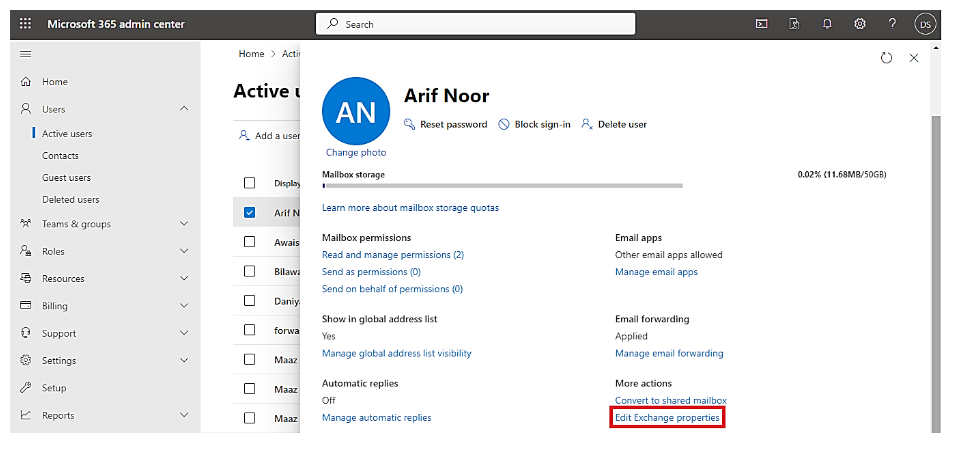The width and height of the screenshot is (954, 460).
Task: Expand the Support chevron
Action: pyautogui.click(x=184, y=333)
